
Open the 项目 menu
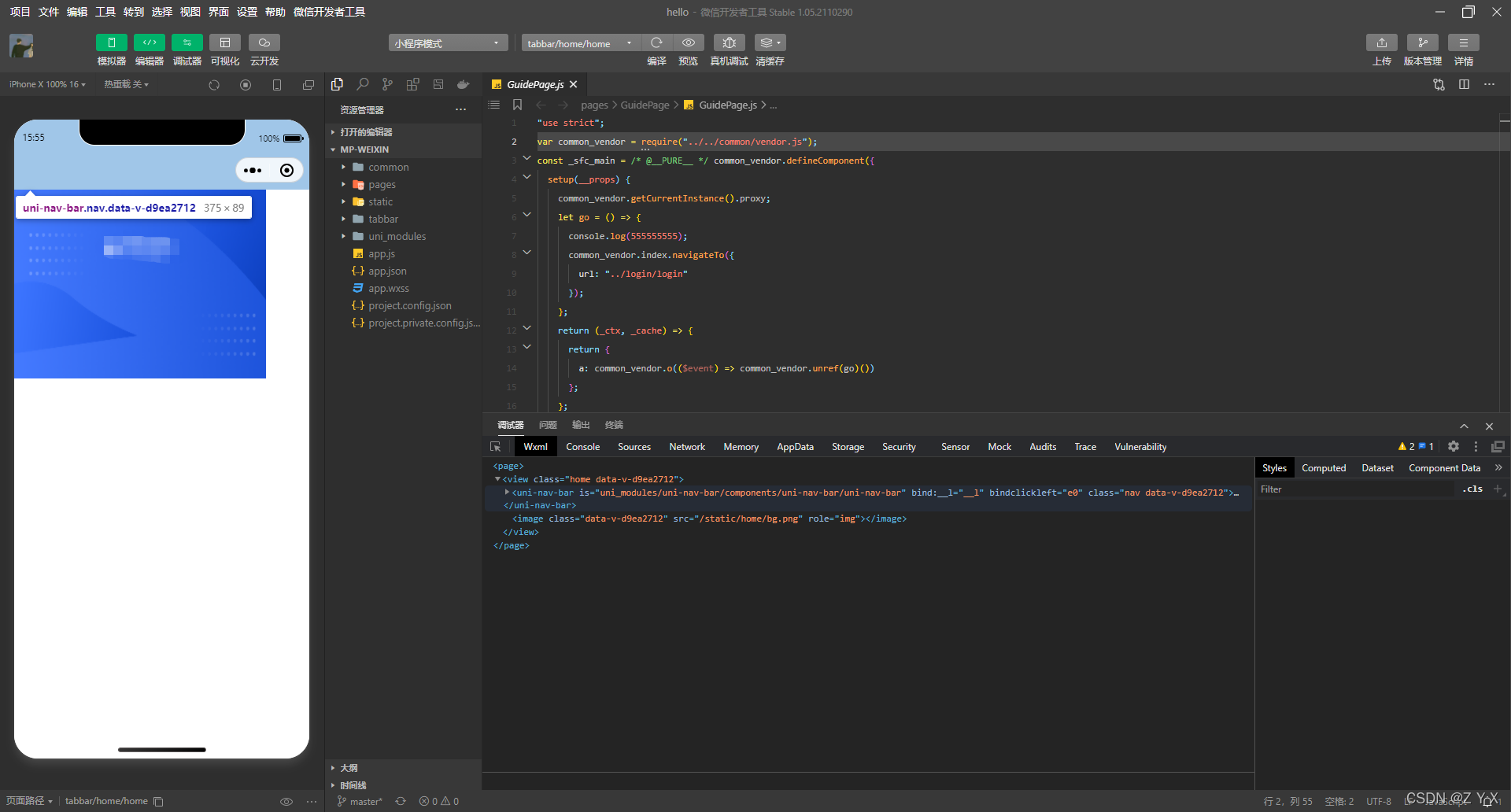(20, 12)
